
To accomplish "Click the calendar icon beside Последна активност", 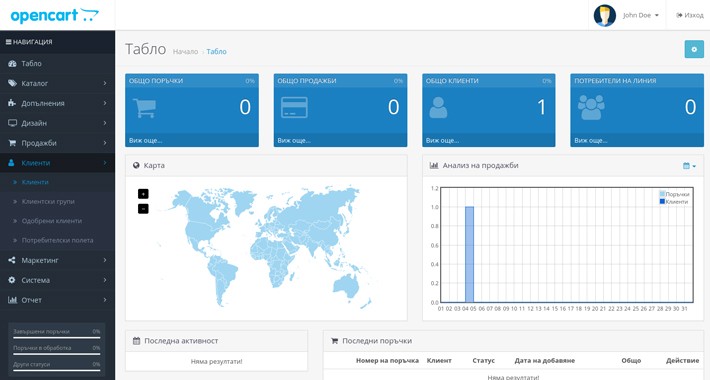I will tap(136, 341).
